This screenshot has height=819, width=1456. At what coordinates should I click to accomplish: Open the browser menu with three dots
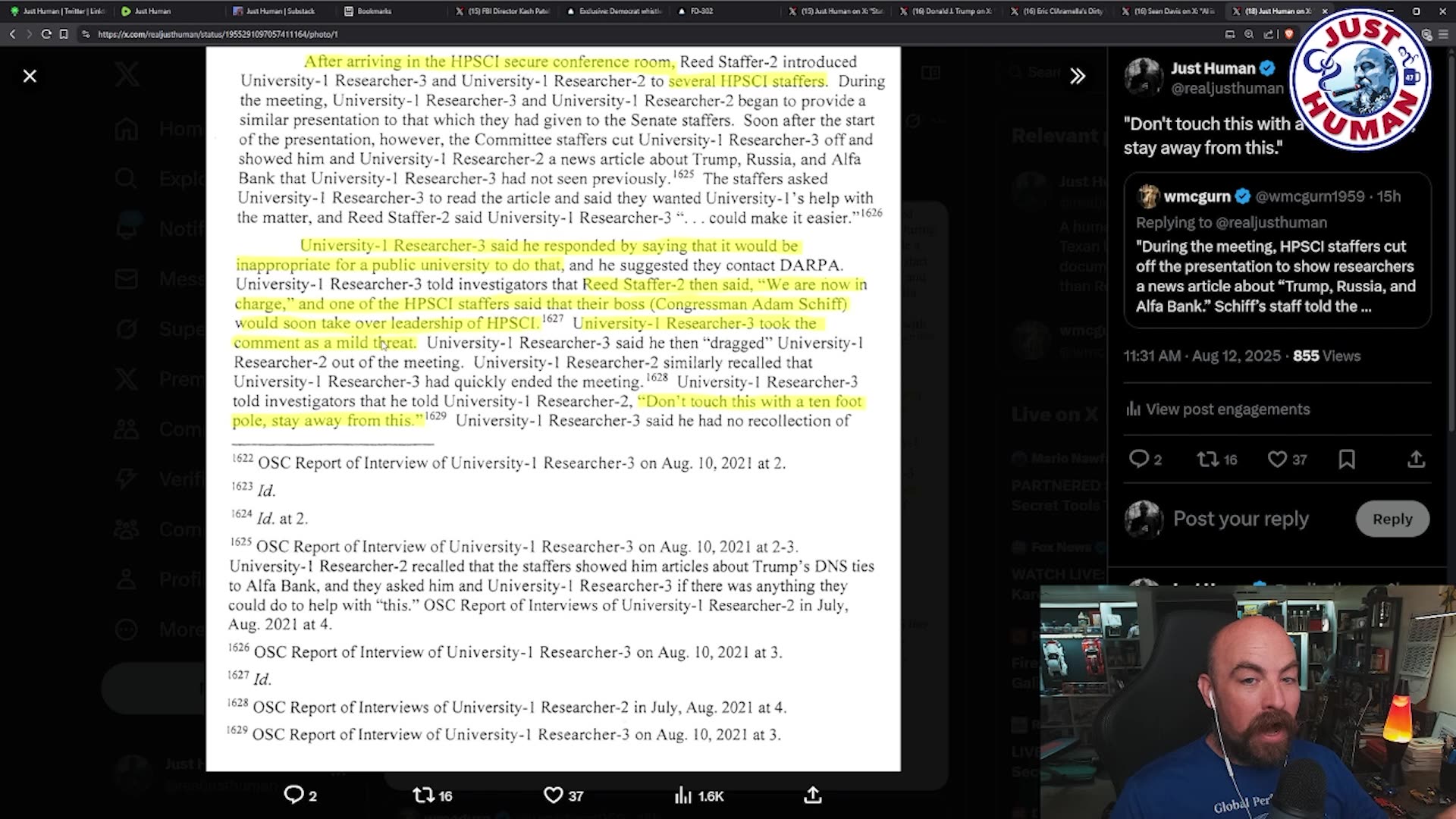point(1444,34)
